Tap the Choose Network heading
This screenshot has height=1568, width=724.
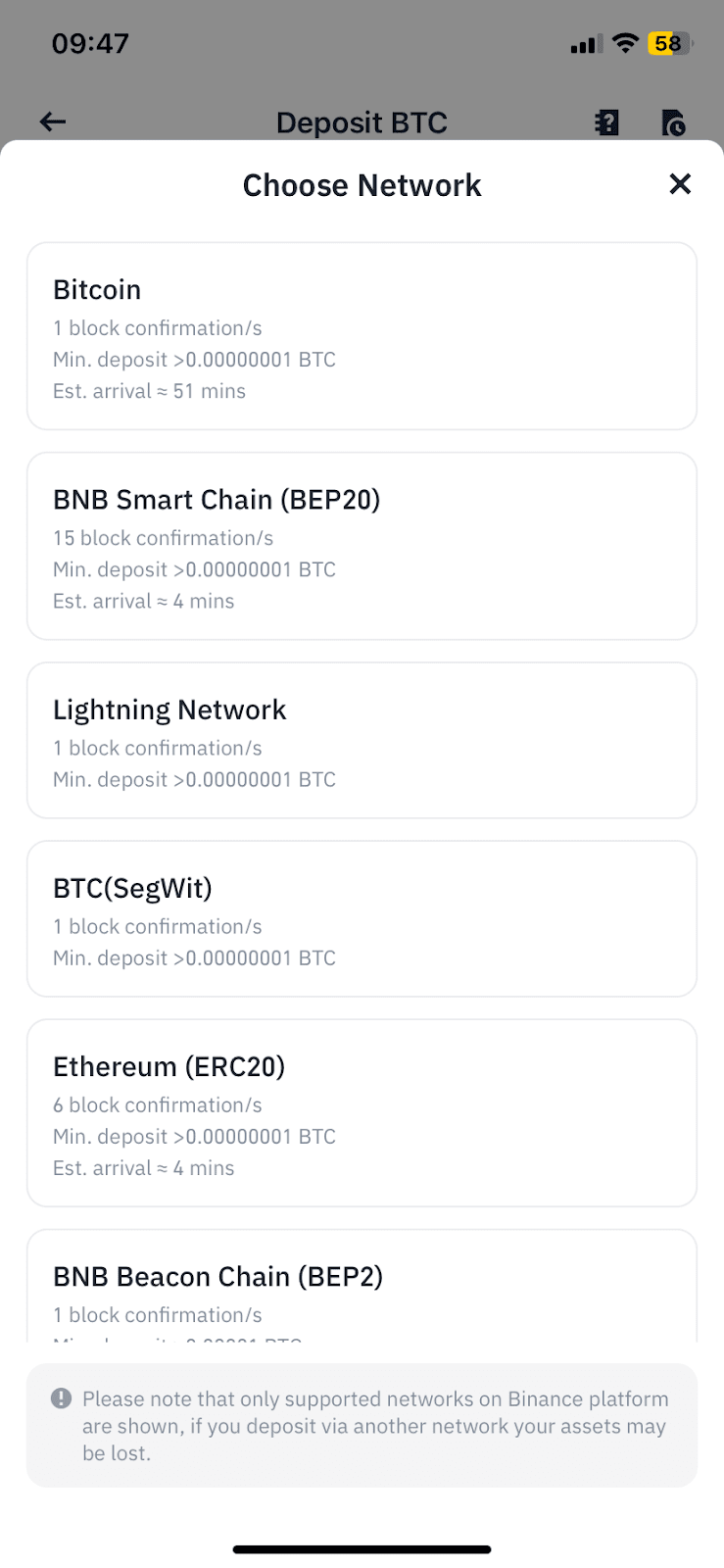point(362,185)
